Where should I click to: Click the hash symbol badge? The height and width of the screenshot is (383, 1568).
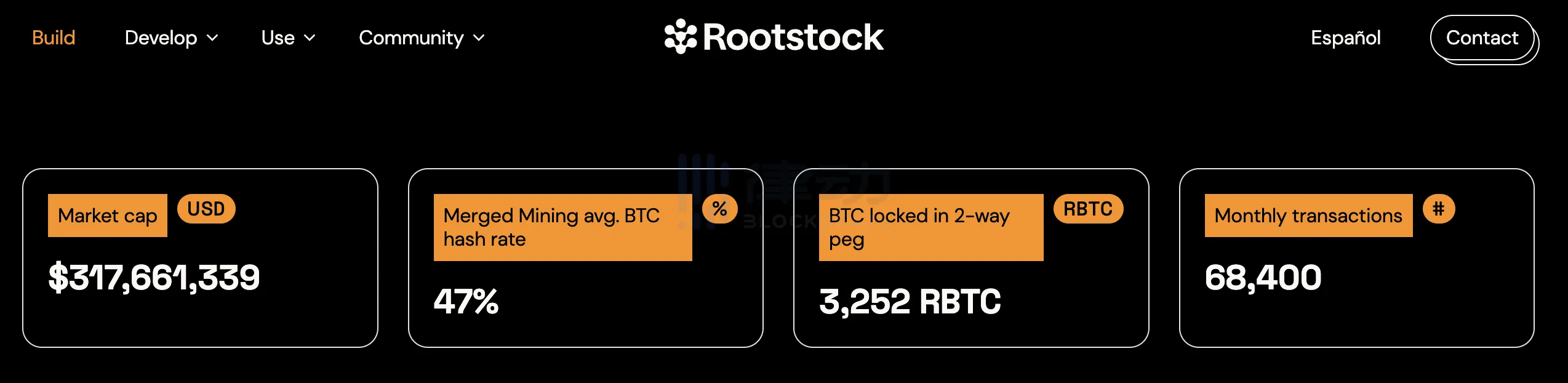point(1438,209)
